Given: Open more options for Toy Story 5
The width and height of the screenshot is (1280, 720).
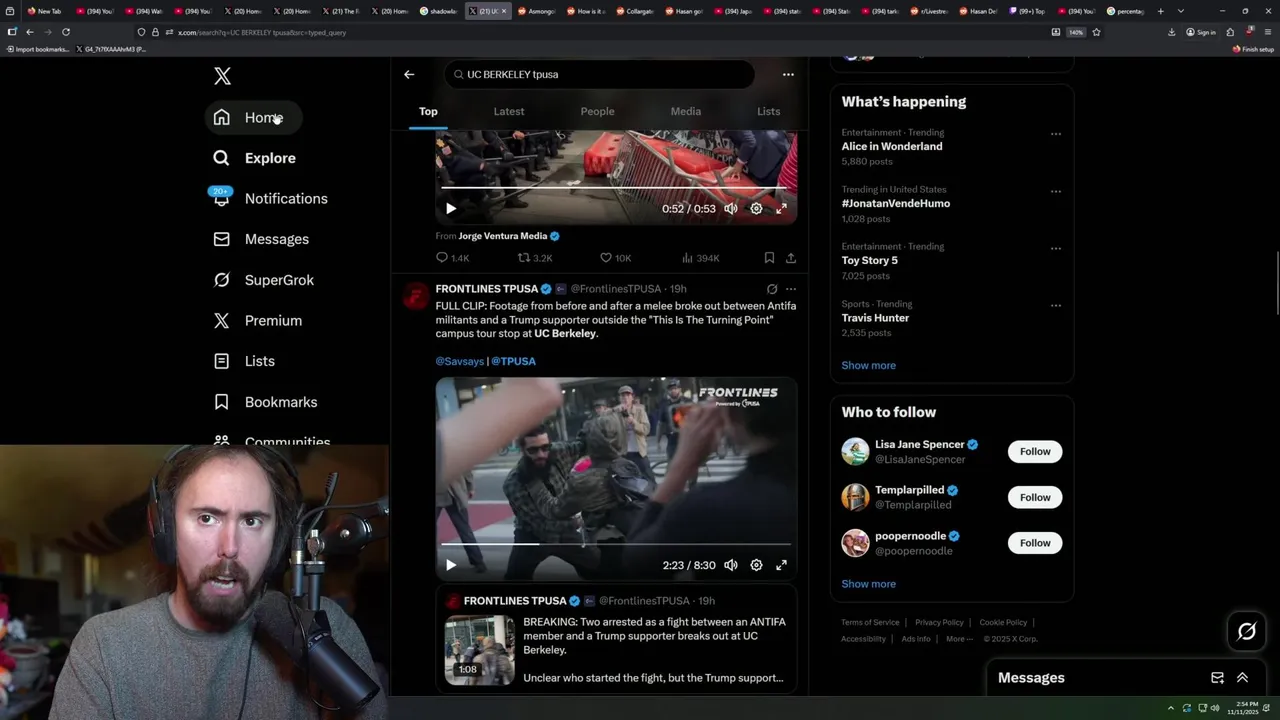Looking at the screenshot, I should click(x=1056, y=248).
